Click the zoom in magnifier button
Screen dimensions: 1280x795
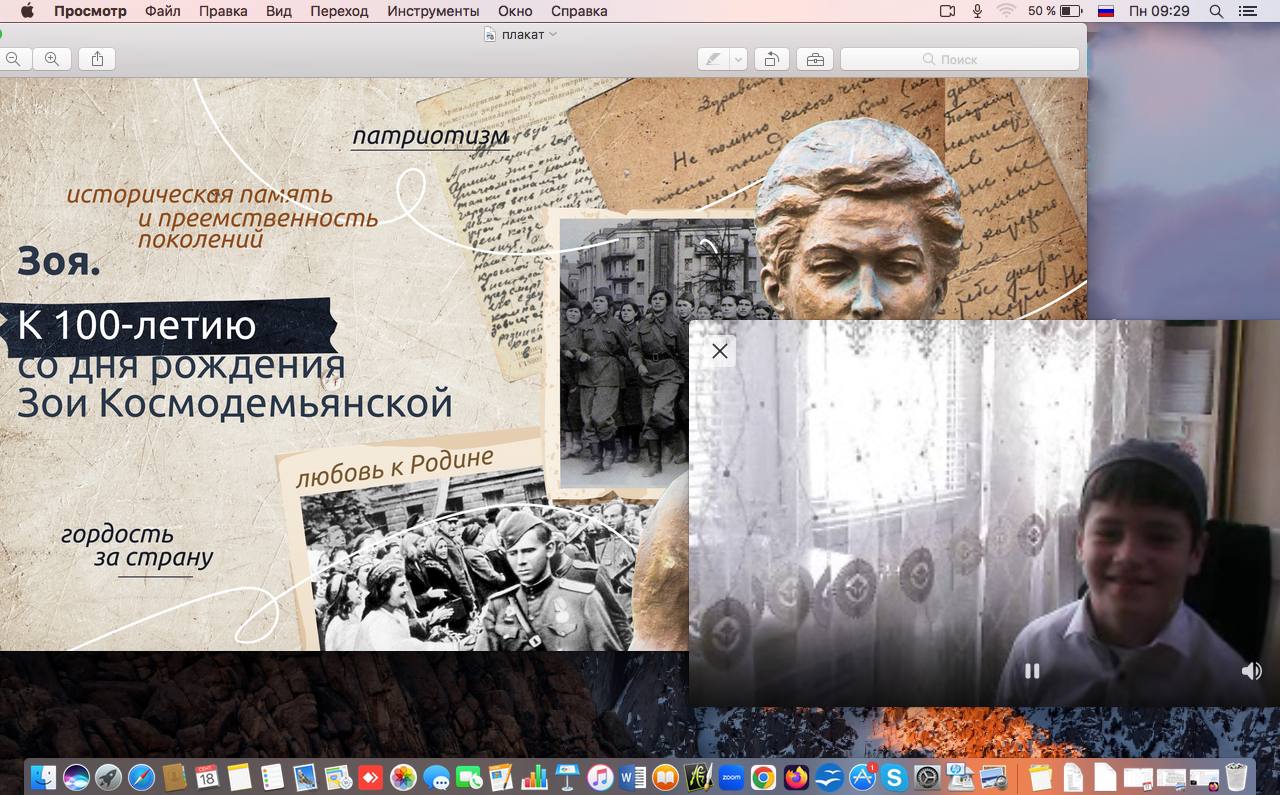pyautogui.click(x=51, y=59)
